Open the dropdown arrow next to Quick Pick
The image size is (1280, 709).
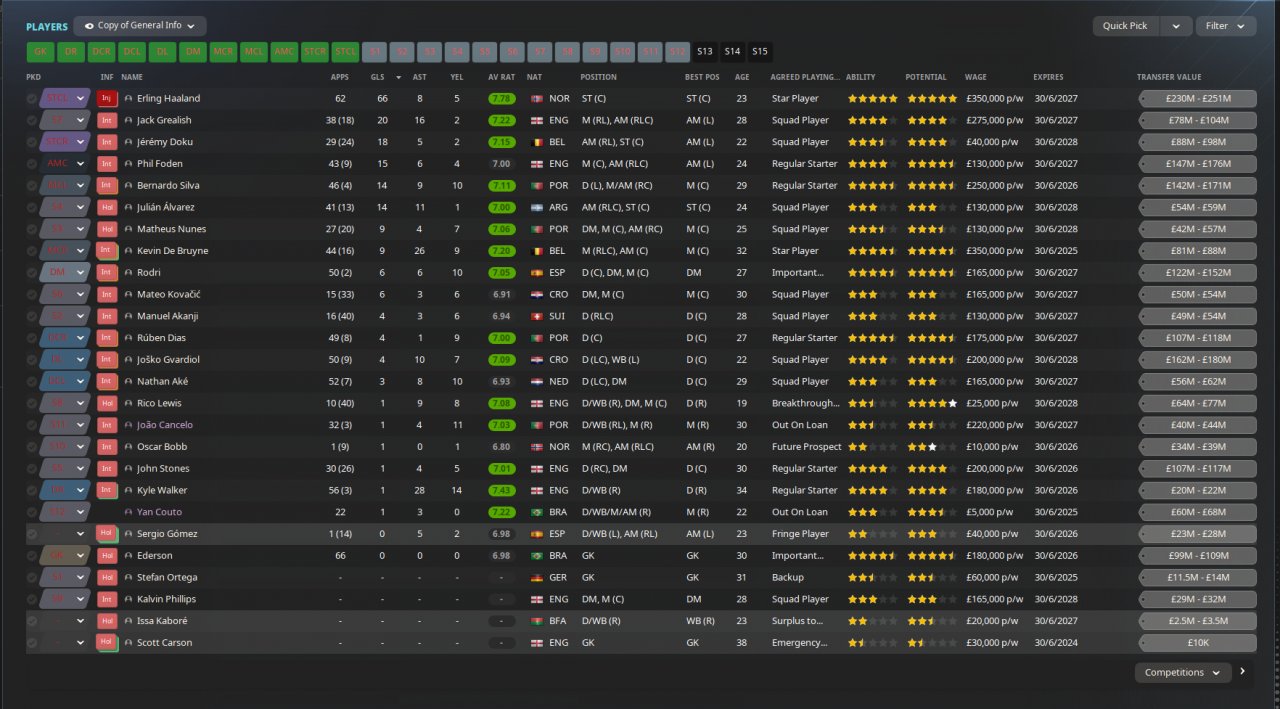[1175, 26]
